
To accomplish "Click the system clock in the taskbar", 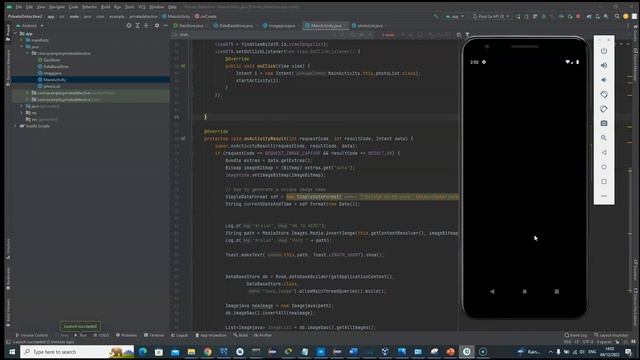I will tap(609, 351).
